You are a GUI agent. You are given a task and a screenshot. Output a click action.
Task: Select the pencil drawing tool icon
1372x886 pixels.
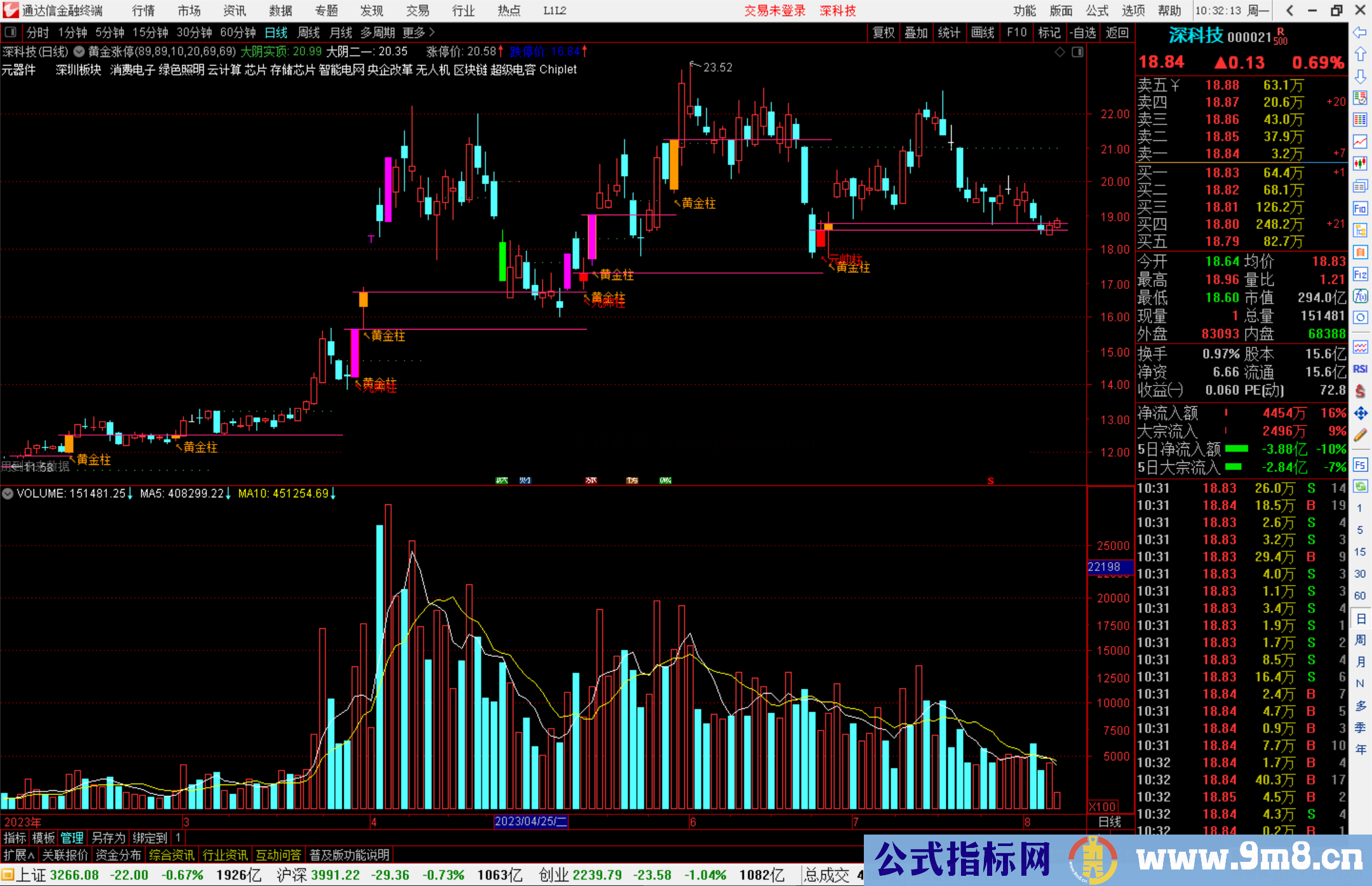click(x=1360, y=435)
